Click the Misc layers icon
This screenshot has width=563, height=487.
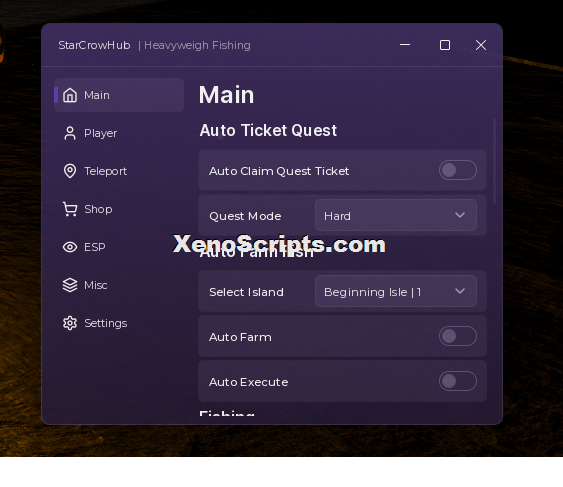(x=70, y=285)
